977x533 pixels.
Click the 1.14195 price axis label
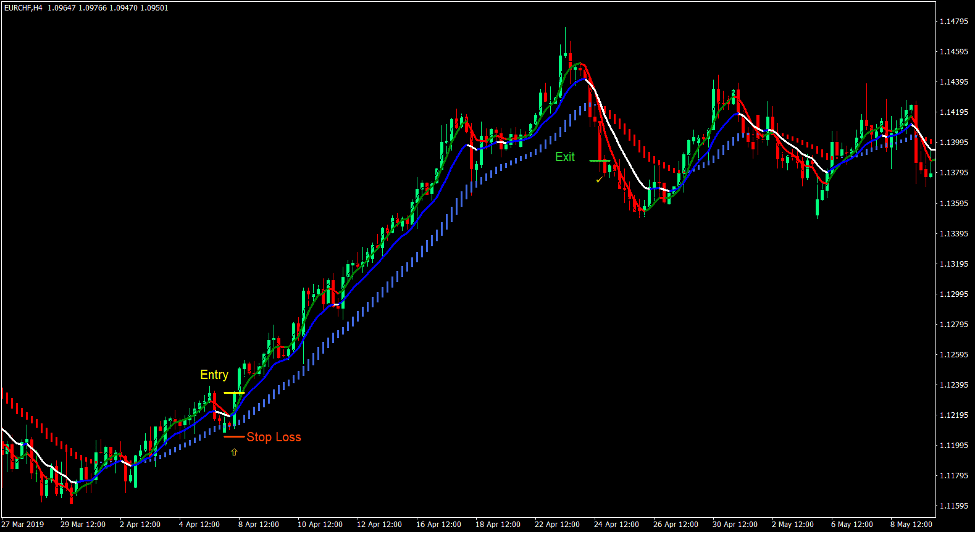click(x=953, y=112)
